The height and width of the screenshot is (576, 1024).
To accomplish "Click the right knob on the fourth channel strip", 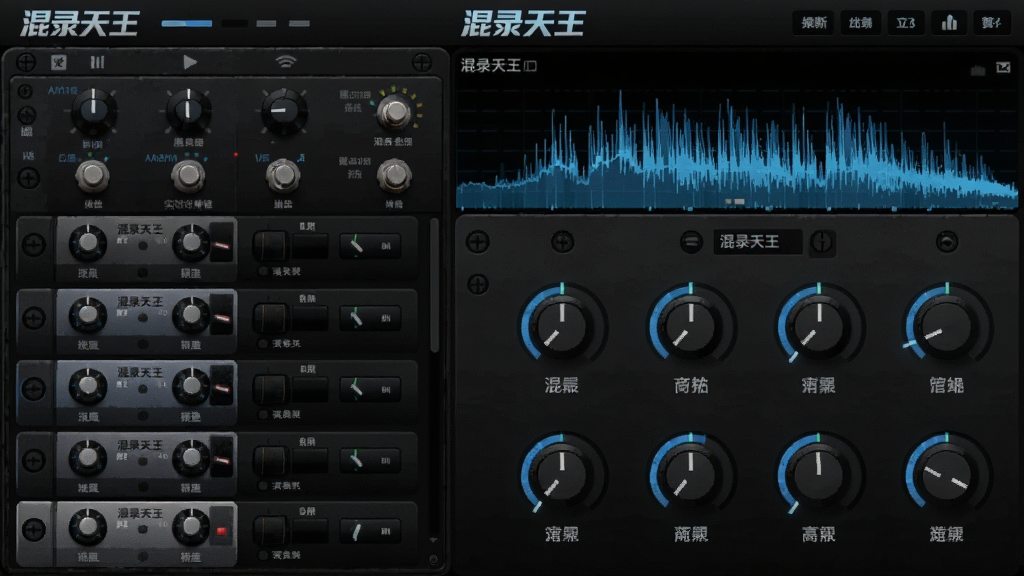I will [191, 458].
